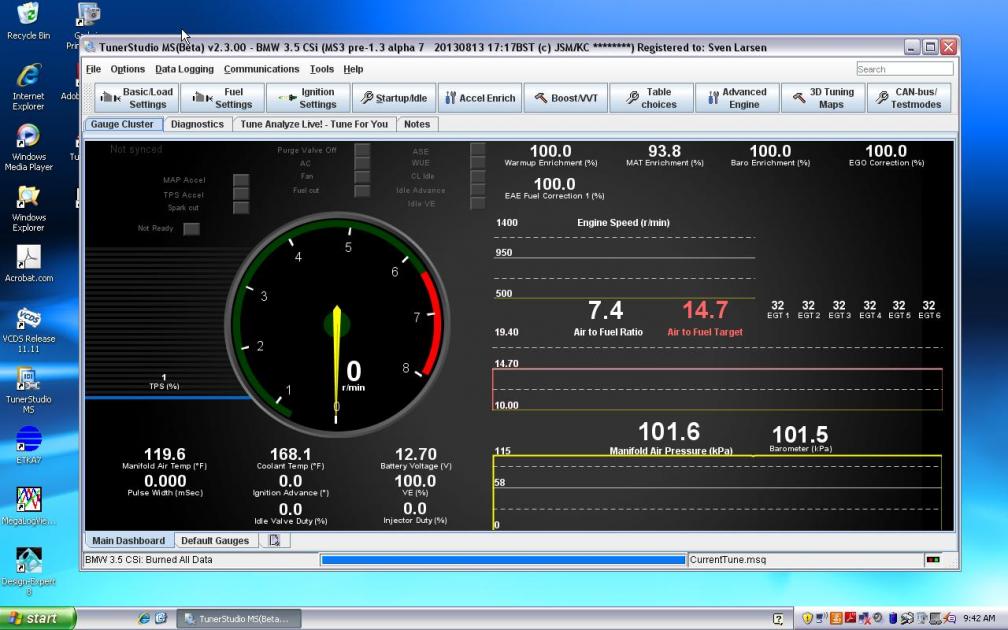The height and width of the screenshot is (630, 1008).
Task: Open the Windows Media Player desktop icon
Action: (x=28, y=148)
